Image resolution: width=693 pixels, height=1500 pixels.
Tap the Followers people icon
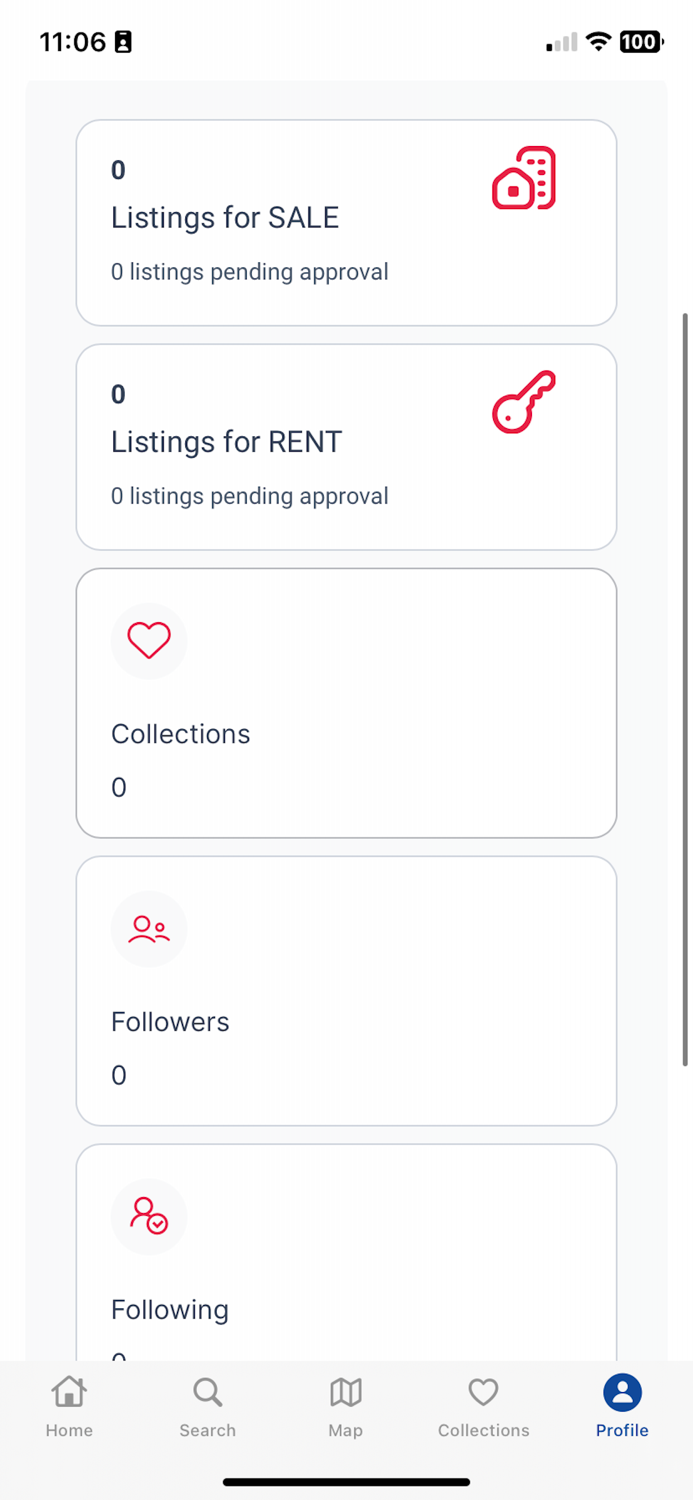tap(149, 929)
